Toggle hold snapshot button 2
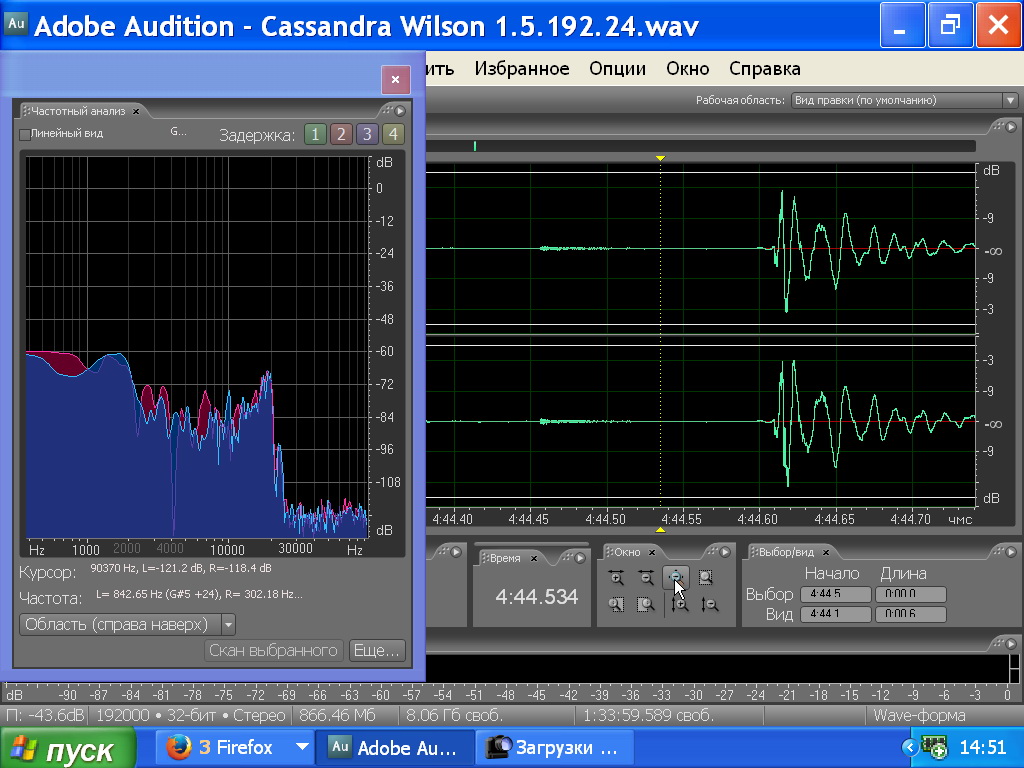Screen dimensions: 1024x768 tap(341, 135)
